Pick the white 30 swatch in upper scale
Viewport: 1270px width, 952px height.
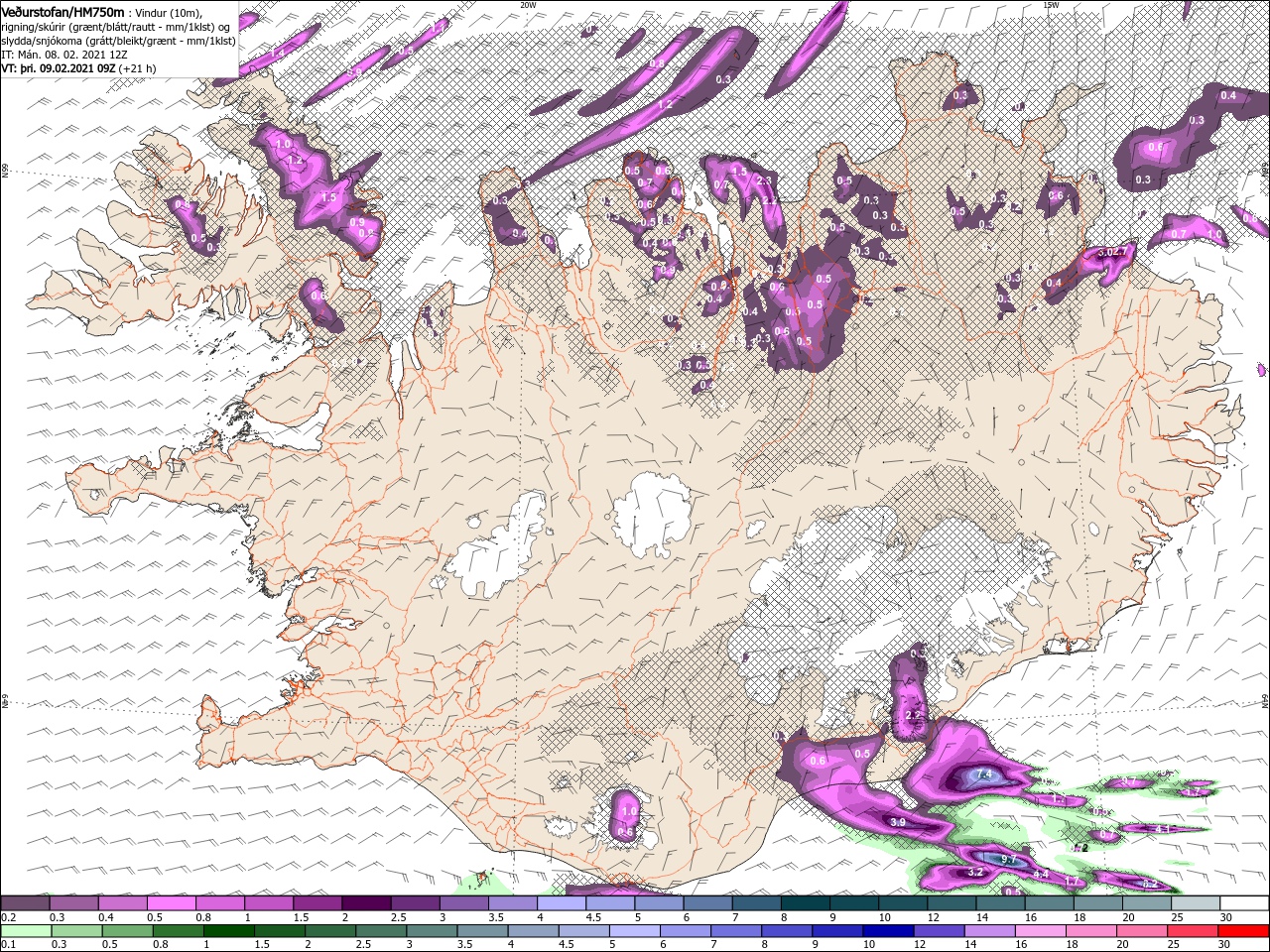(x=1244, y=903)
